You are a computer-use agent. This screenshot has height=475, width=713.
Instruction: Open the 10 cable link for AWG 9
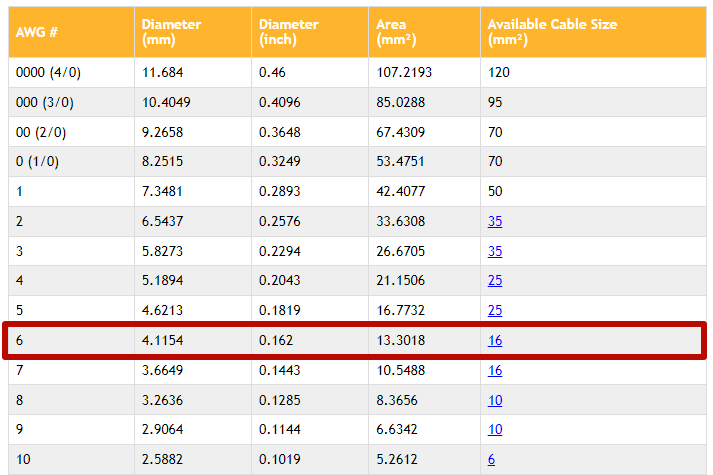click(495, 431)
